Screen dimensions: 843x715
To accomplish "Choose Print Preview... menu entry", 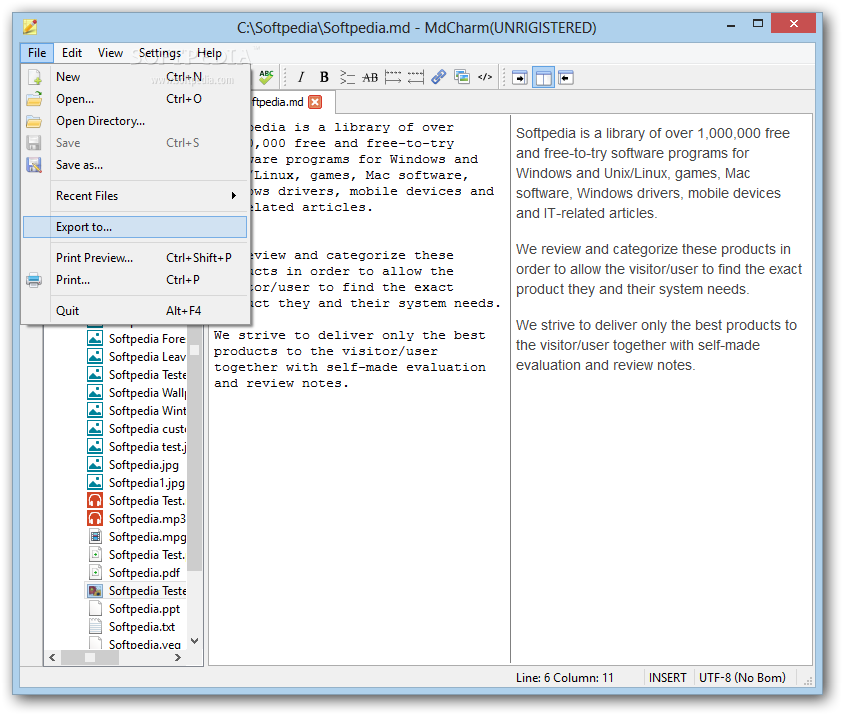I will pos(135,258).
